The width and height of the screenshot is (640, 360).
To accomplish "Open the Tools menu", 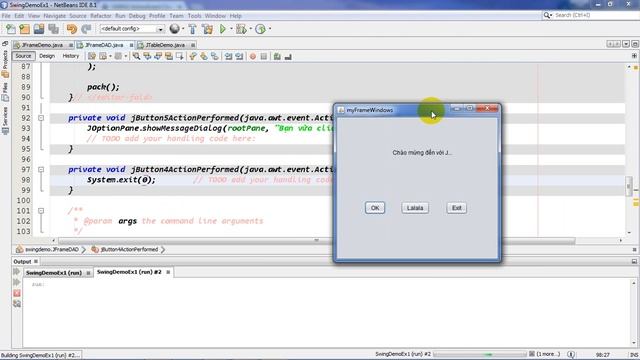I will (x=194, y=16).
